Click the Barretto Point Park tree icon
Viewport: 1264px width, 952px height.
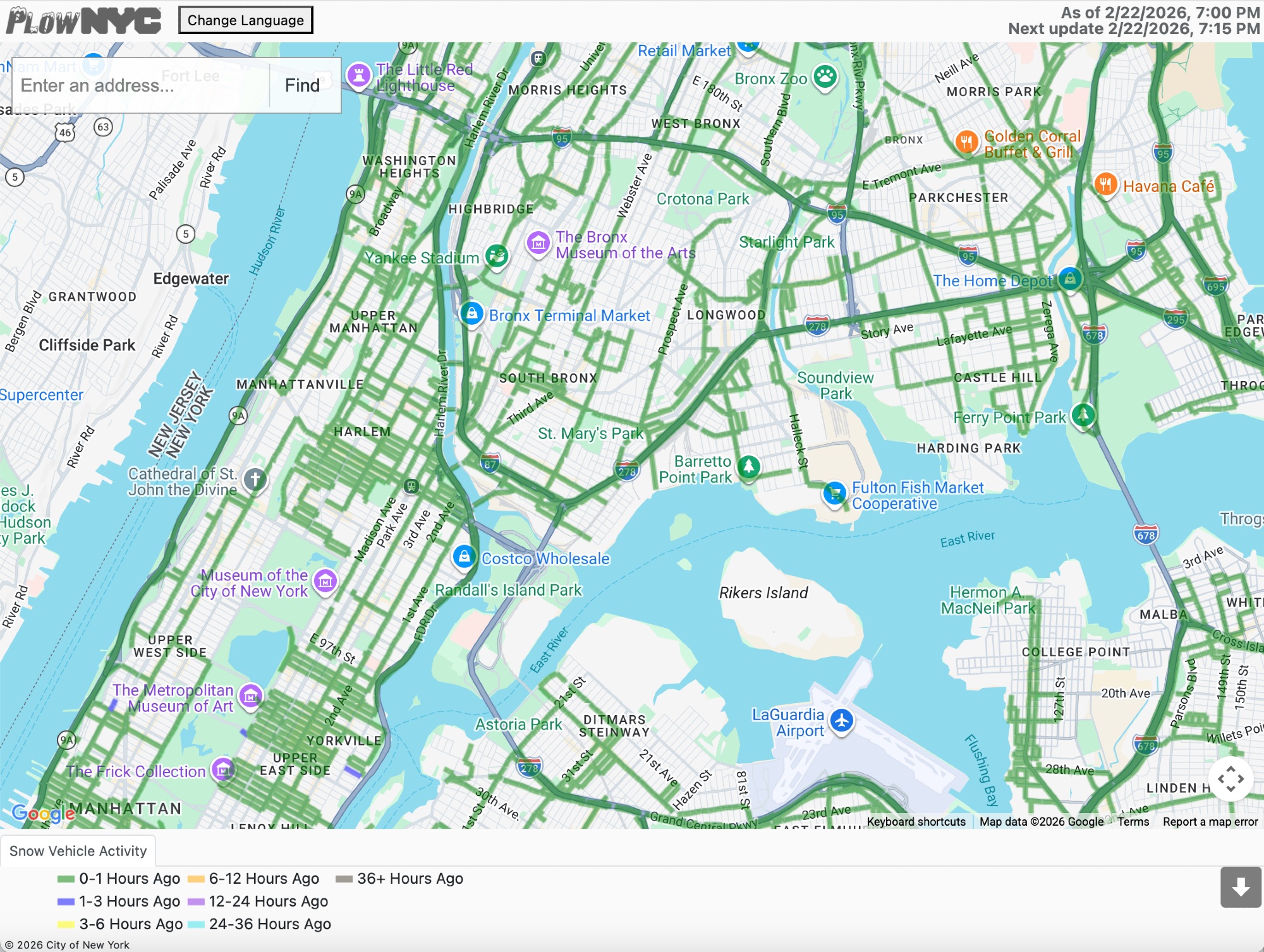click(749, 467)
